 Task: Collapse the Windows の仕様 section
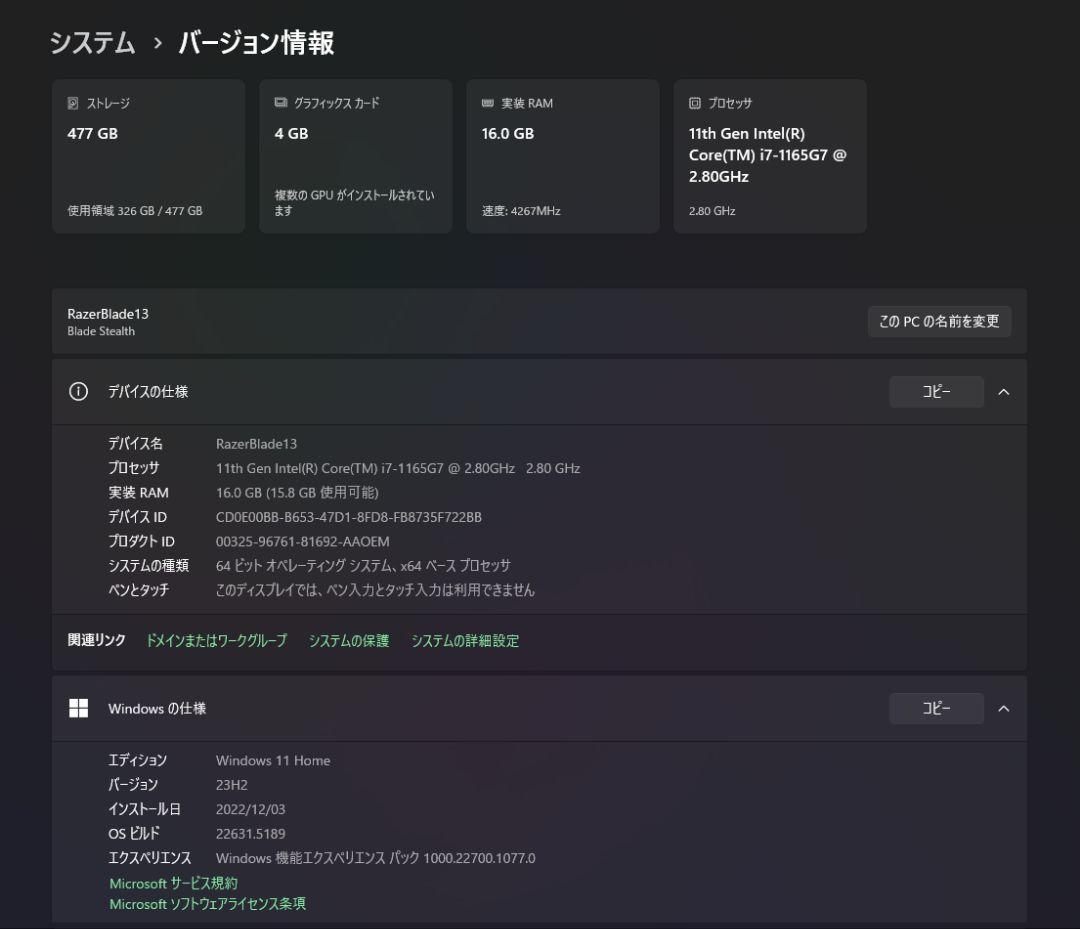coord(1004,707)
